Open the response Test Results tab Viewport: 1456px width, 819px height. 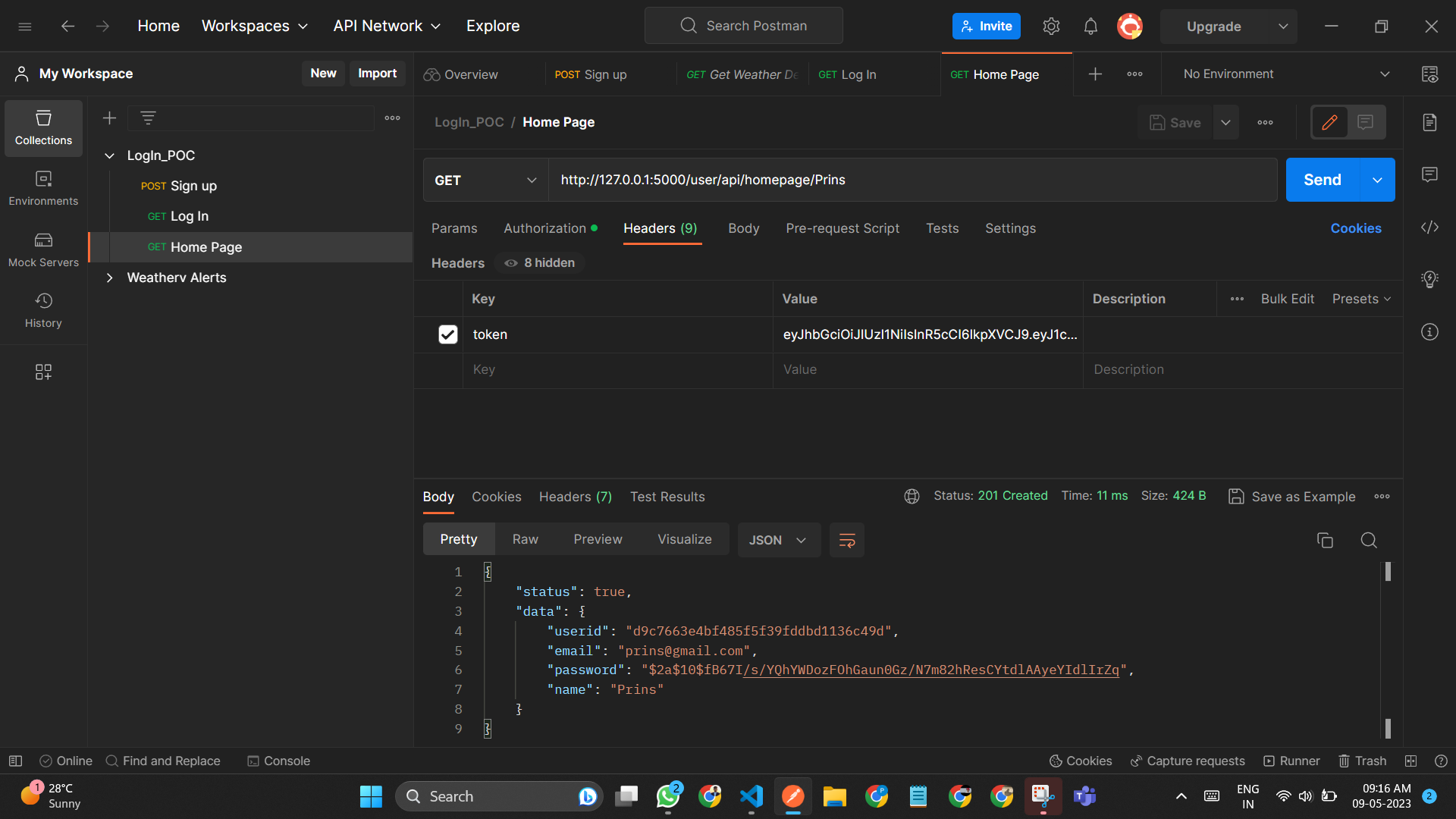[667, 497]
